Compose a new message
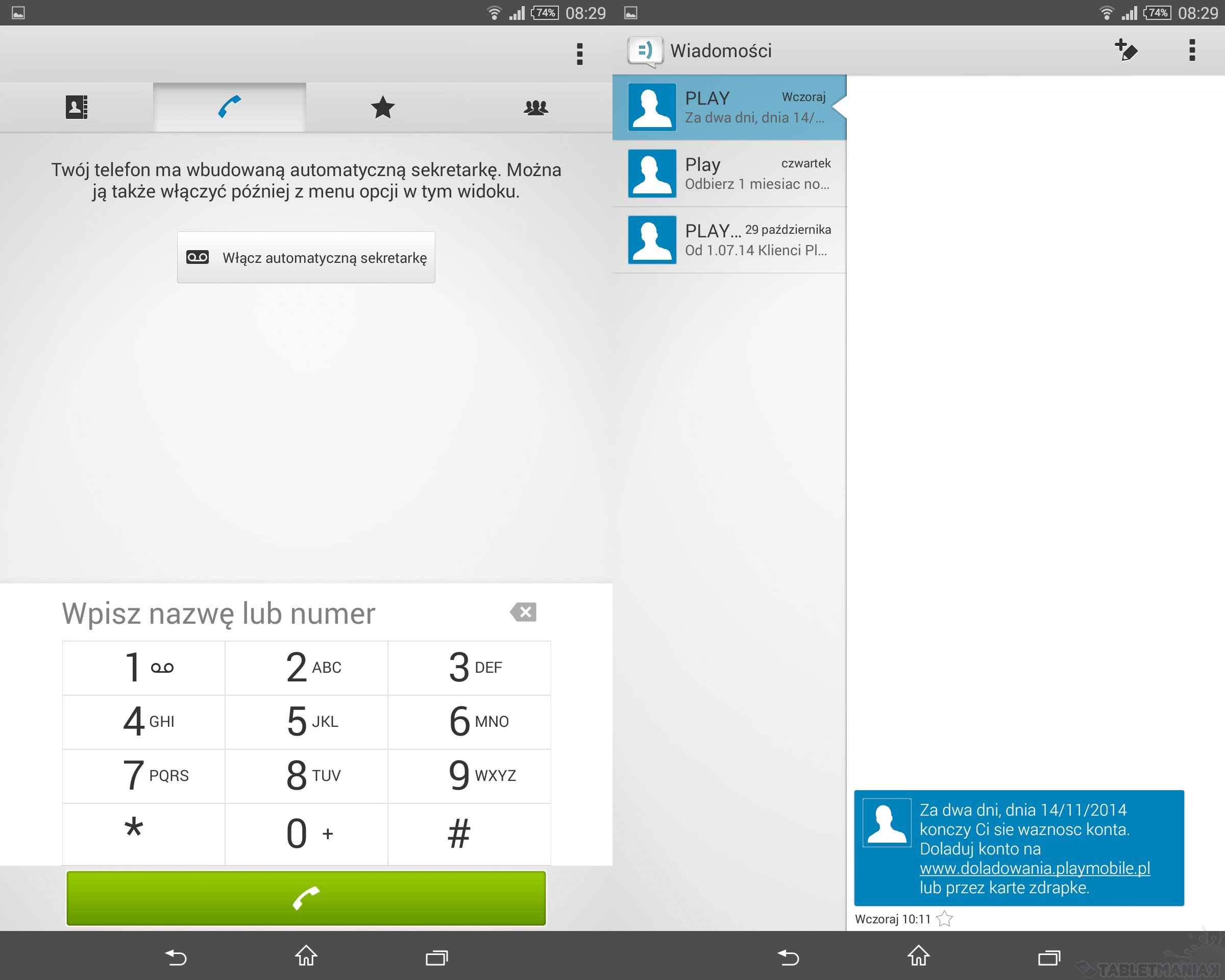The height and width of the screenshot is (980, 1225). [x=1125, y=51]
